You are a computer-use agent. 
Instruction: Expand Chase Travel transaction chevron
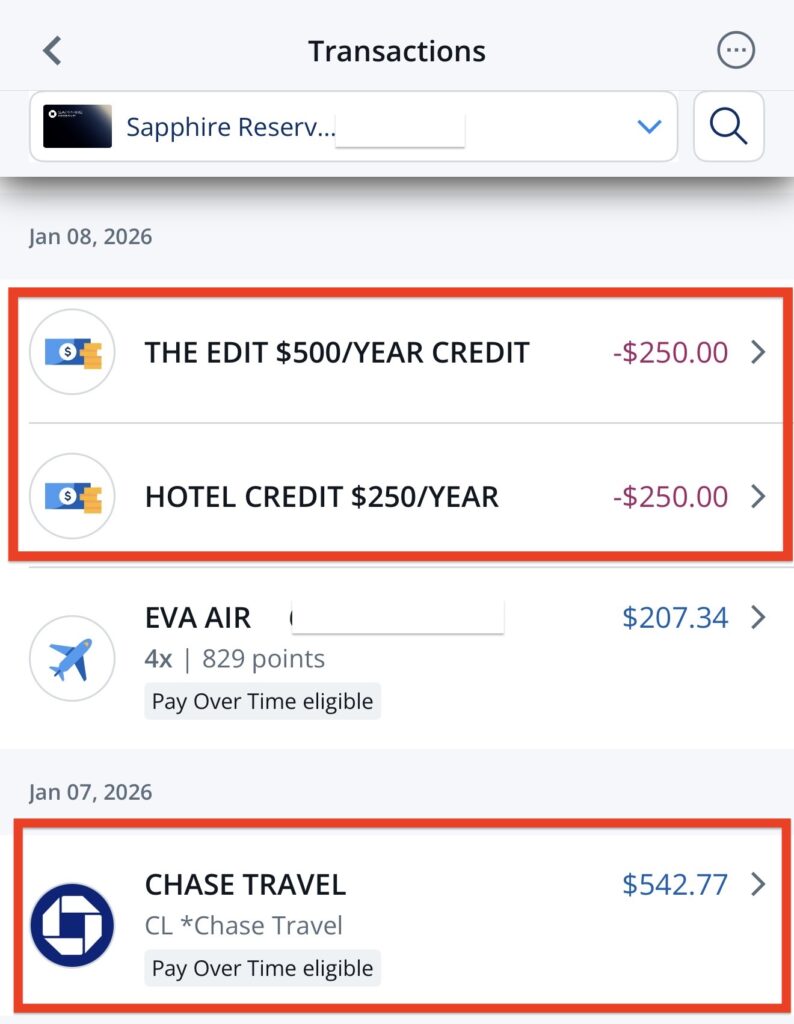tap(758, 885)
